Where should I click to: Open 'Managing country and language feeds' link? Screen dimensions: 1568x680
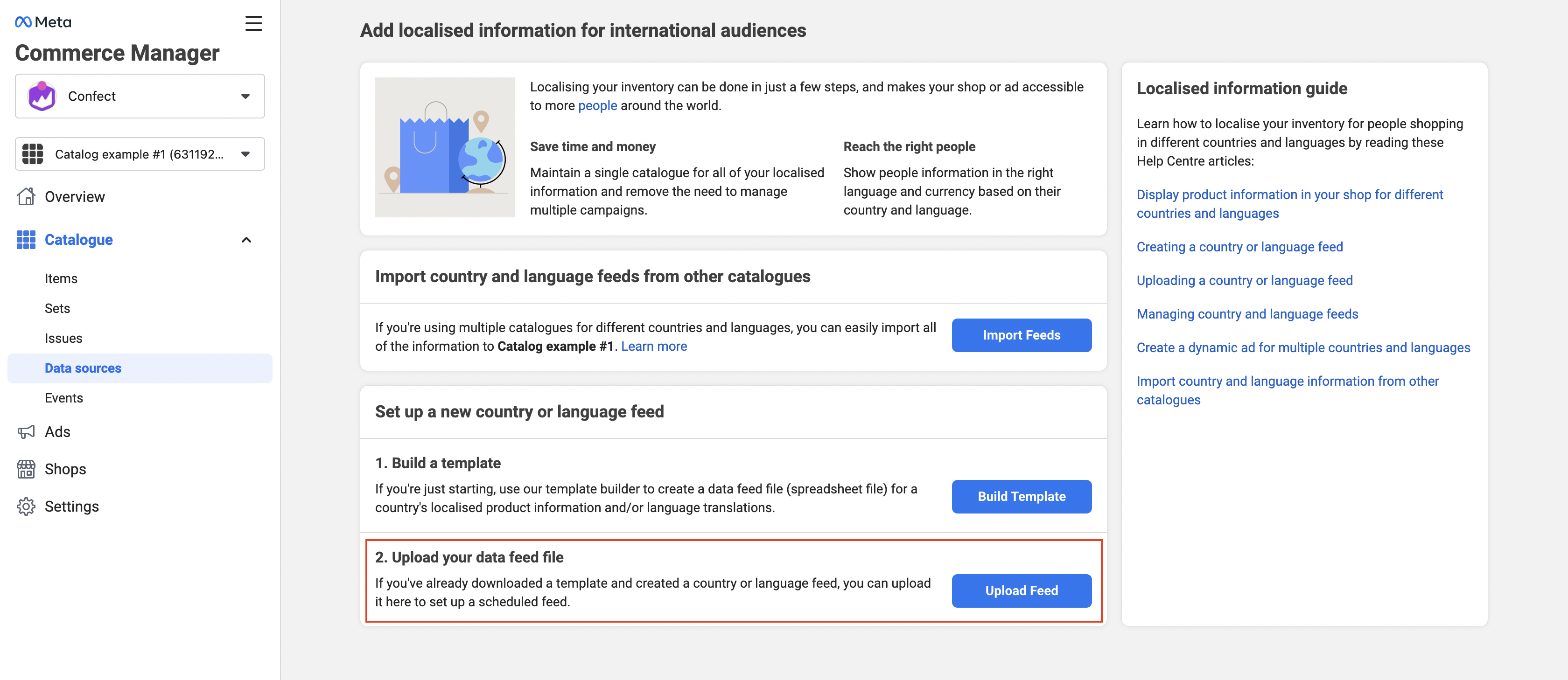coord(1247,314)
